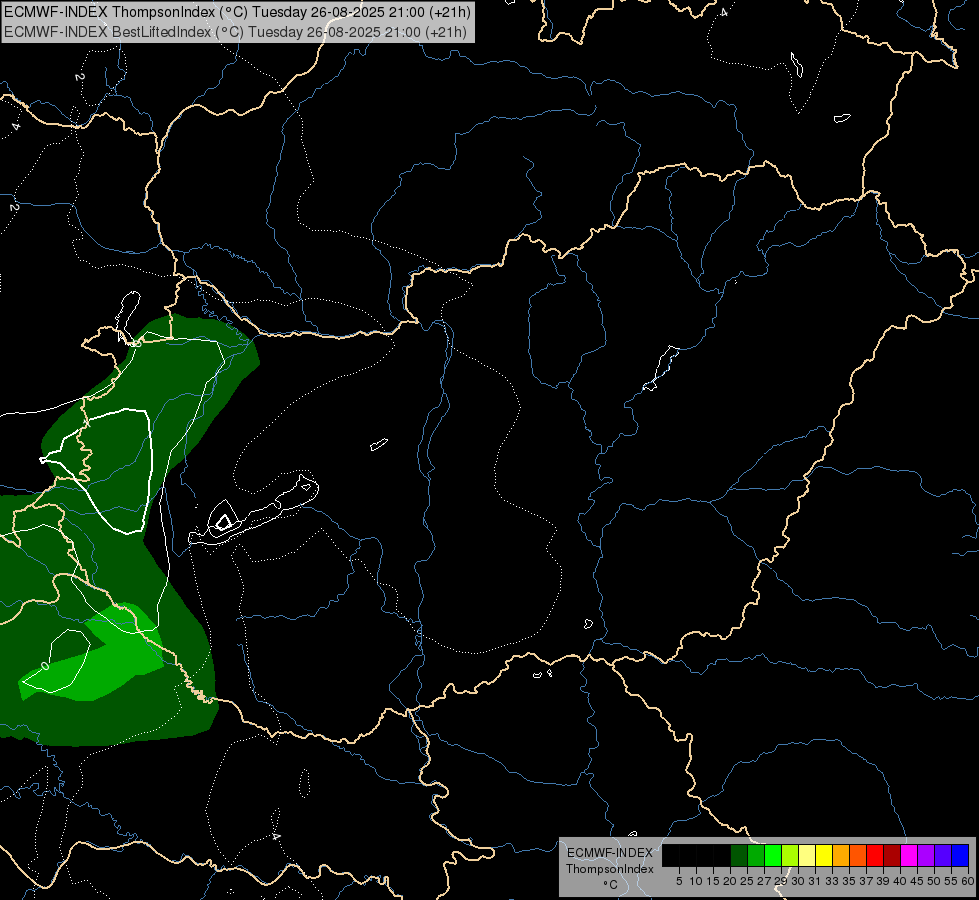Click the legend's ThompsonIndex label

pyautogui.click(x=610, y=869)
